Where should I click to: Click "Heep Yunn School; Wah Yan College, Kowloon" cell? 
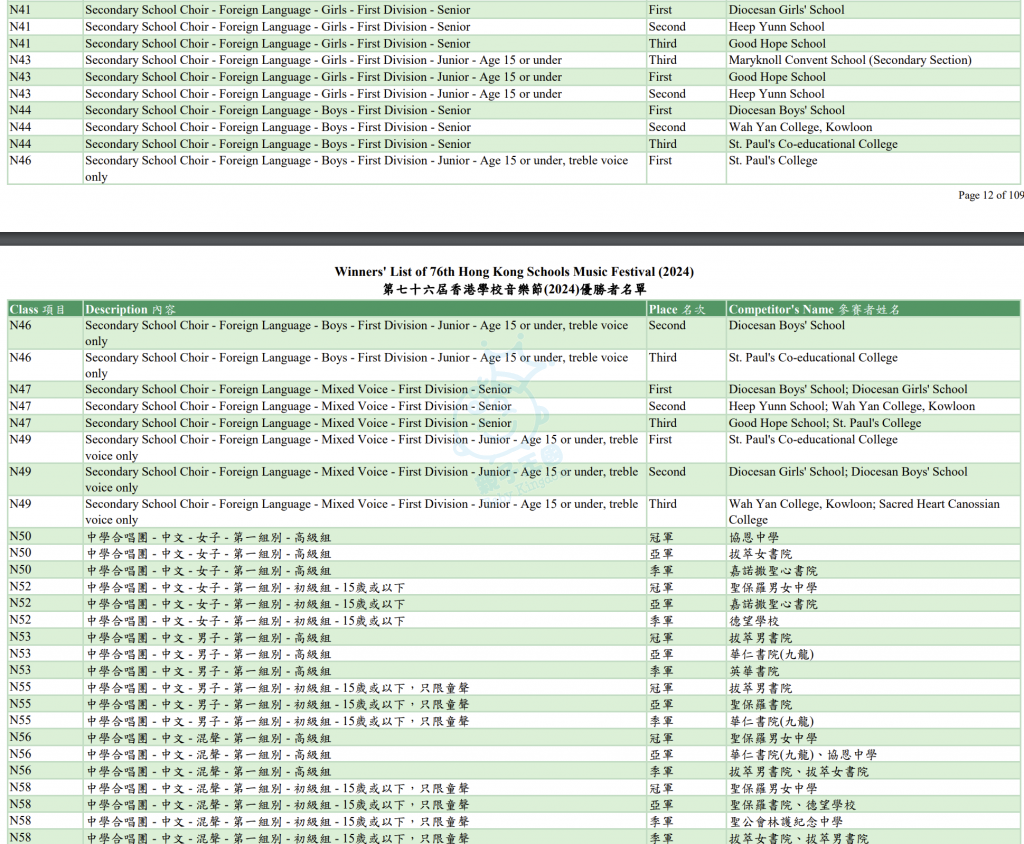pyautogui.click(x=852, y=406)
